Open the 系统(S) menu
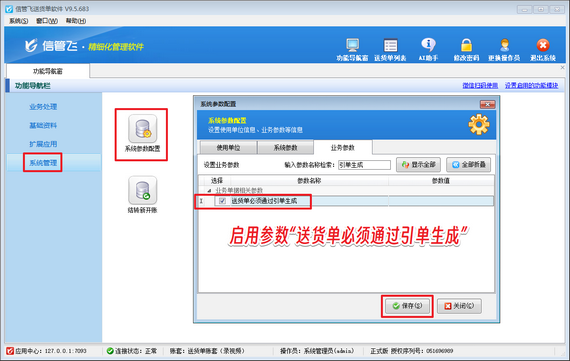The width and height of the screenshot is (570, 361). [19, 21]
